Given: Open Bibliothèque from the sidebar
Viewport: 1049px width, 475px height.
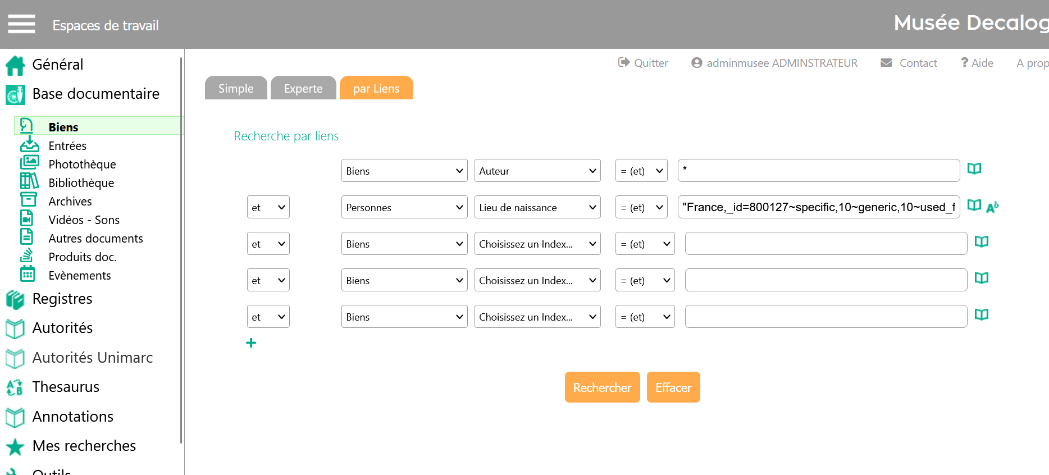Looking at the screenshot, I should pyautogui.click(x=81, y=183).
